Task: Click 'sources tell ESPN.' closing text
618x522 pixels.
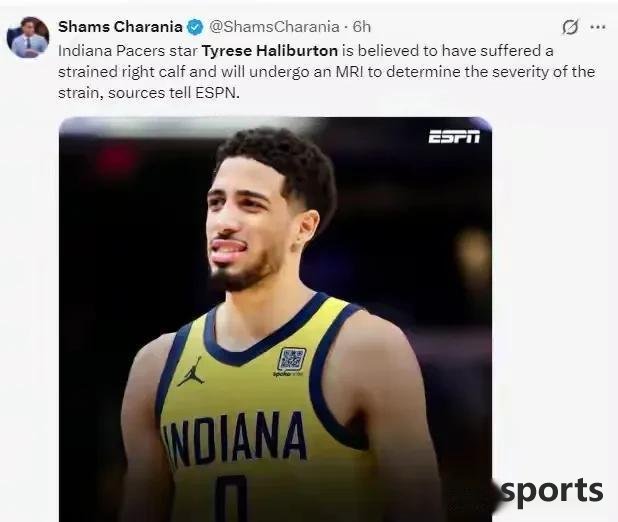Action: pyautogui.click(x=174, y=93)
